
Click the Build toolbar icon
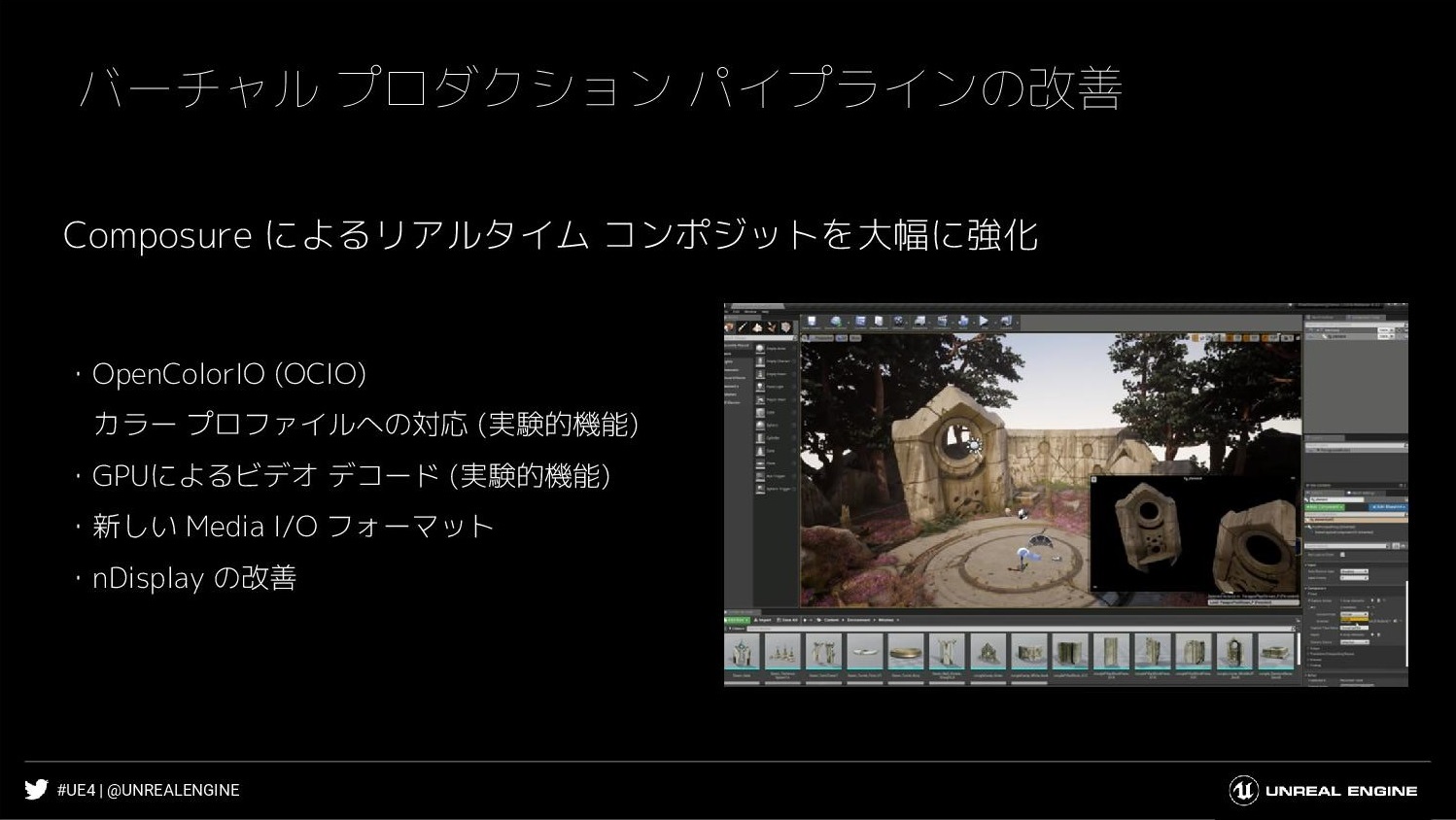pos(963,323)
